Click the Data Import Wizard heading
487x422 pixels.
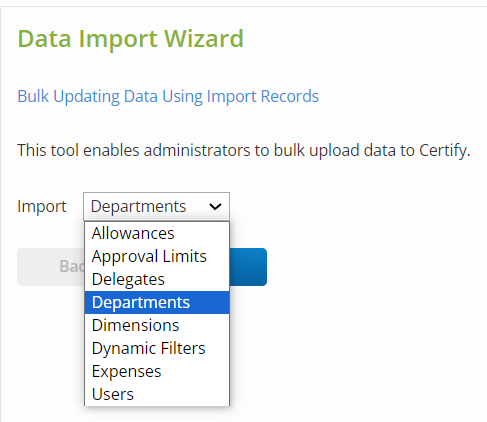pos(131,39)
